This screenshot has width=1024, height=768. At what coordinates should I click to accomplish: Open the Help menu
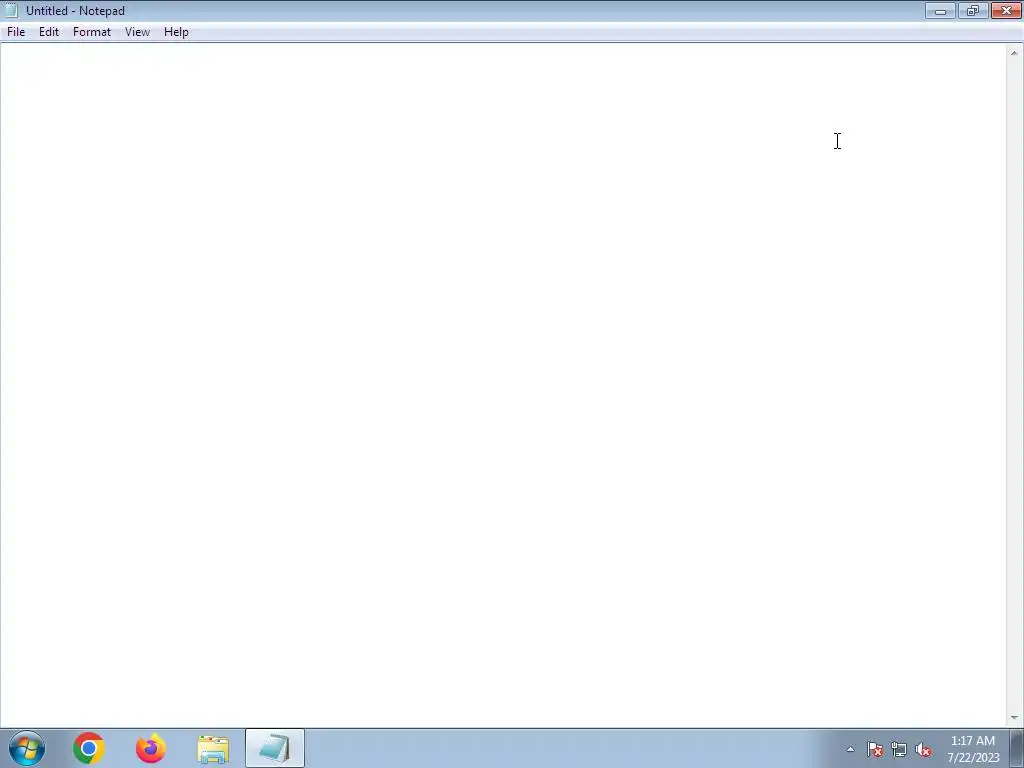click(176, 32)
